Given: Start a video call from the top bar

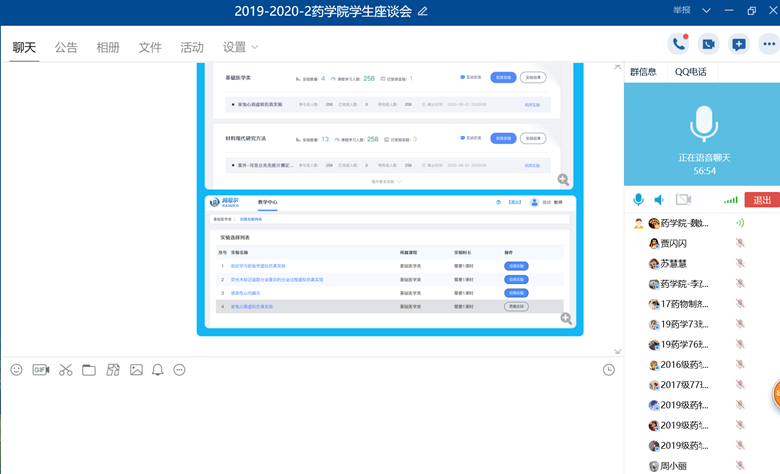Looking at the screenshot, I should click(708, 44).
